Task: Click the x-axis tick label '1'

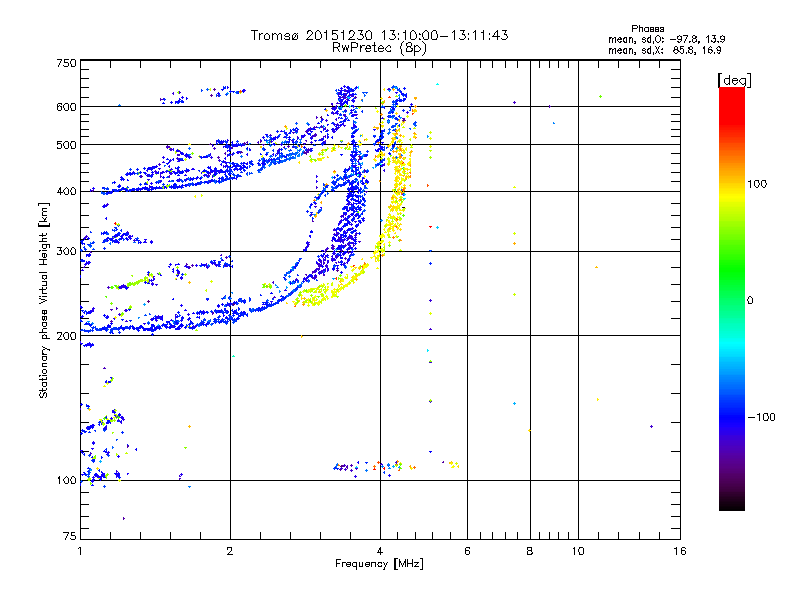Action: pyautogui.click(x=80, y=551)
